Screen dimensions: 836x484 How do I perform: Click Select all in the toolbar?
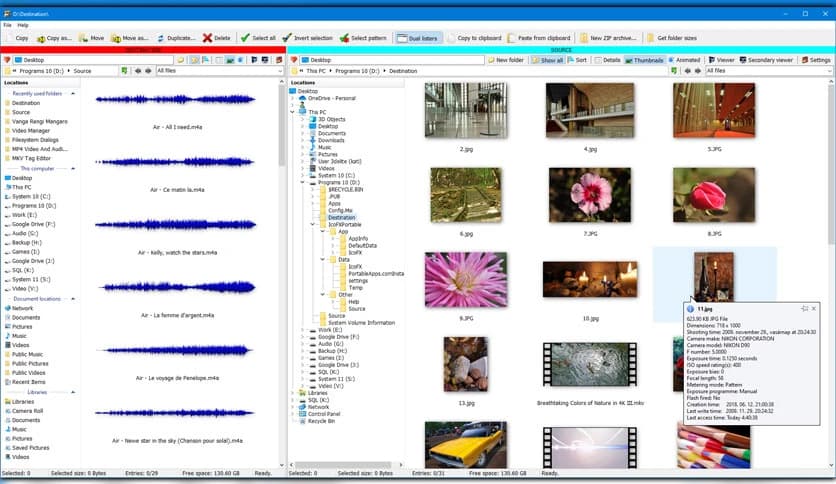pos(258,38)
